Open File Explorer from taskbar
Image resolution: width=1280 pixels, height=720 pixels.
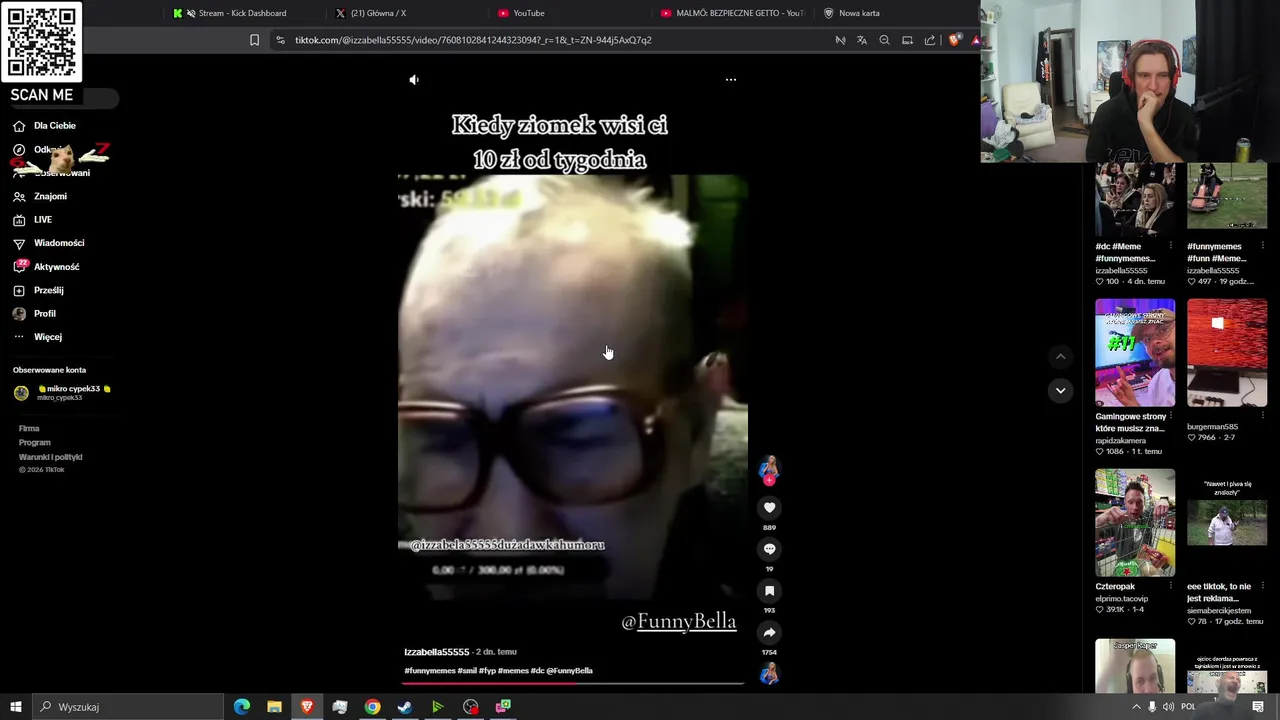[274, 707]
